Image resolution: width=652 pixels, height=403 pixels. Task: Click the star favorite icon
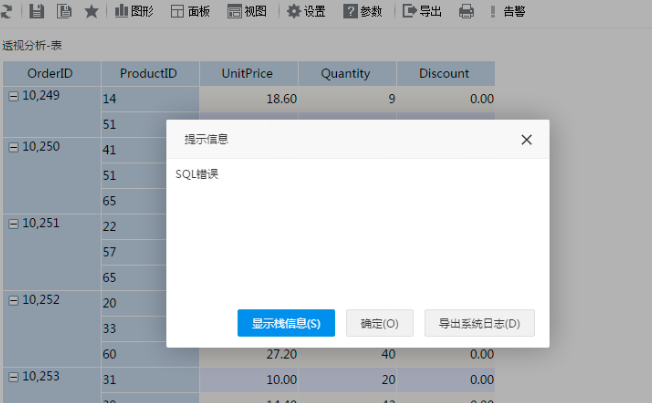91,11
